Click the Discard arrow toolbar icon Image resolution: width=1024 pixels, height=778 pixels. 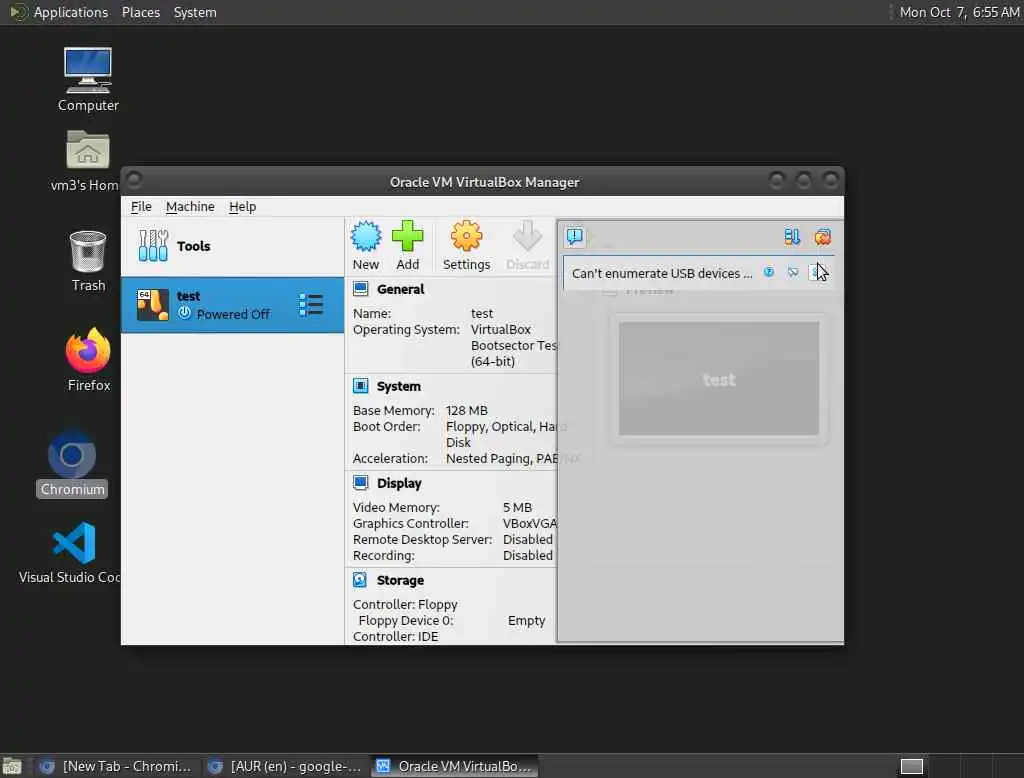527,236
